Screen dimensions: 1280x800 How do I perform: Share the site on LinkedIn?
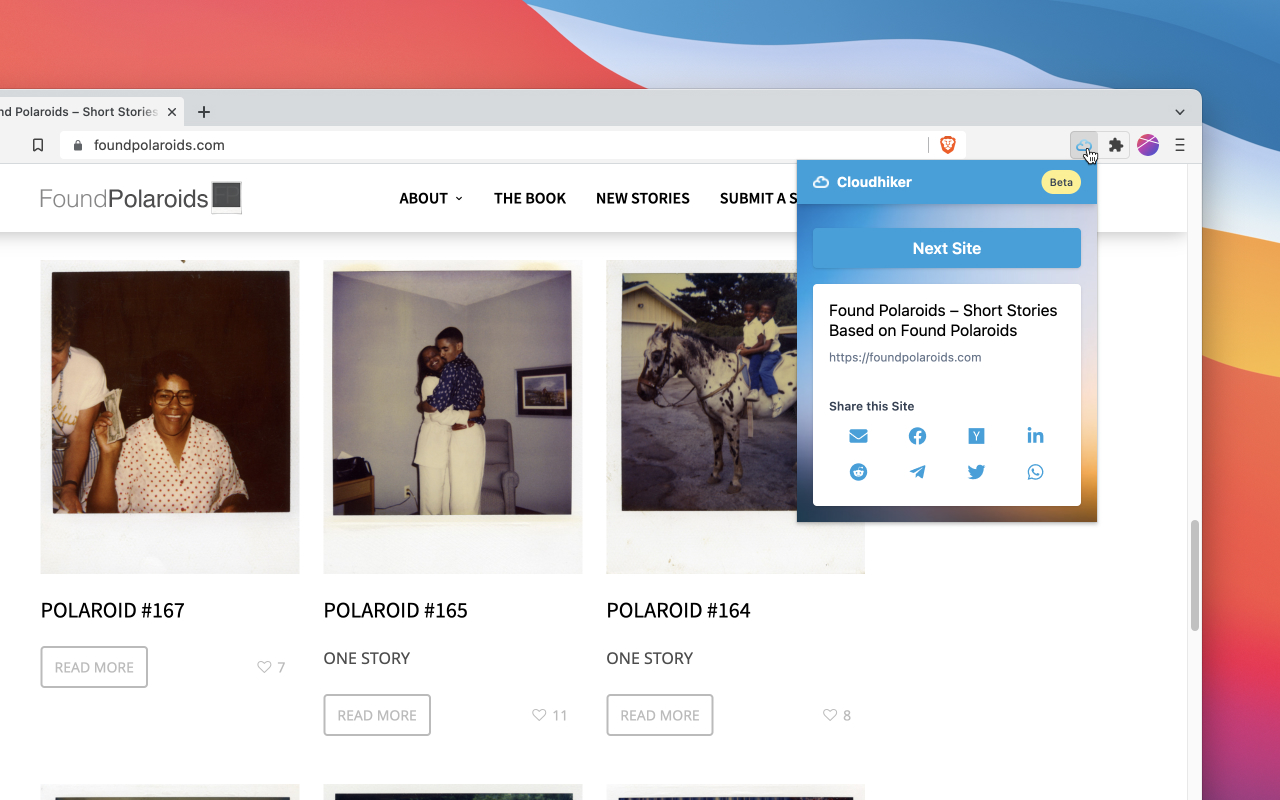point(1035,436)
